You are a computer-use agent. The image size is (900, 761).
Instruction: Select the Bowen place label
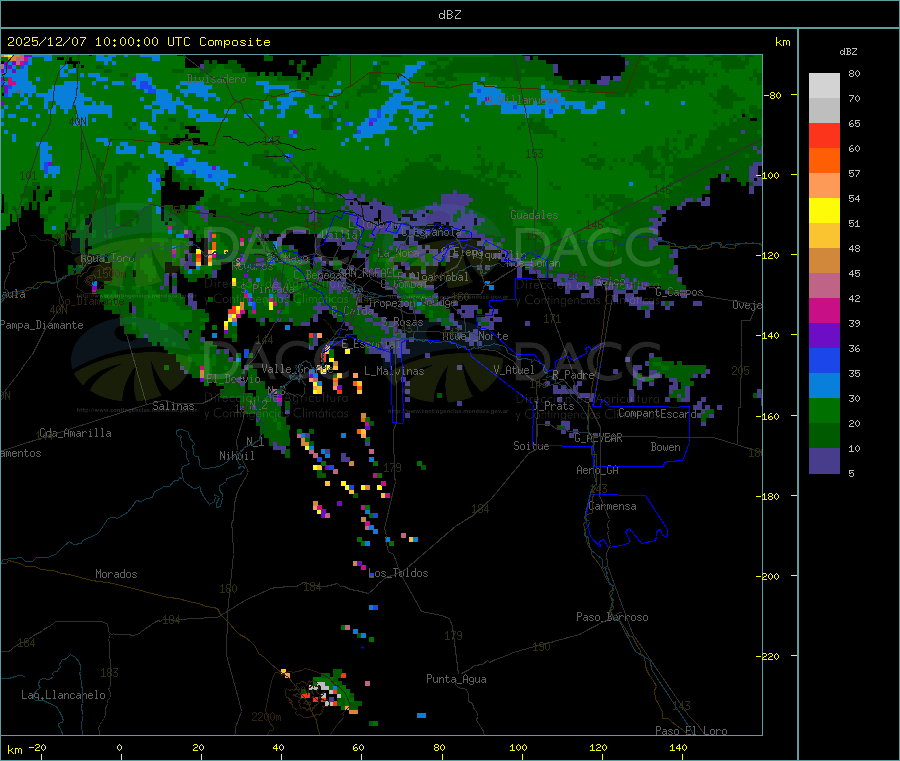tap(666, 447)
